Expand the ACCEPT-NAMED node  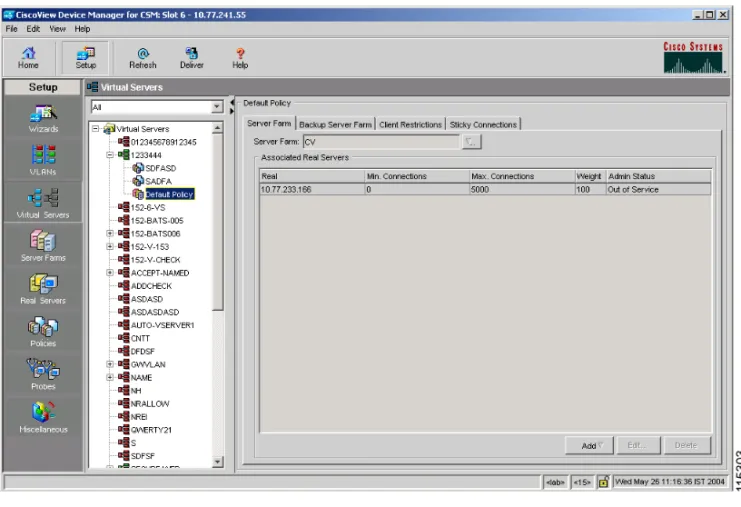pos(110,273)
